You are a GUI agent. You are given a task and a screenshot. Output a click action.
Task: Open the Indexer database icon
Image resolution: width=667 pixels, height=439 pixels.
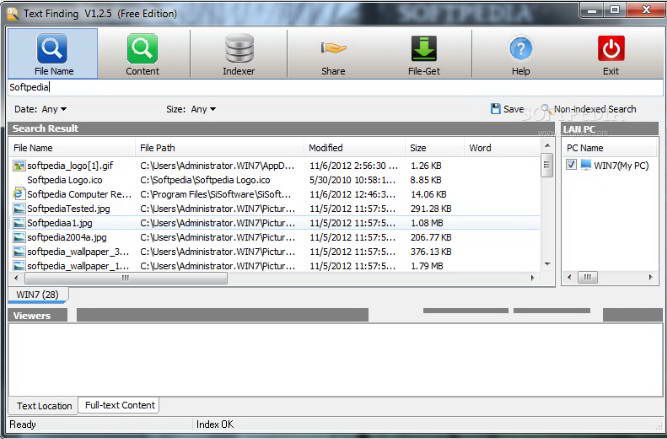click(x=239, y=48)
